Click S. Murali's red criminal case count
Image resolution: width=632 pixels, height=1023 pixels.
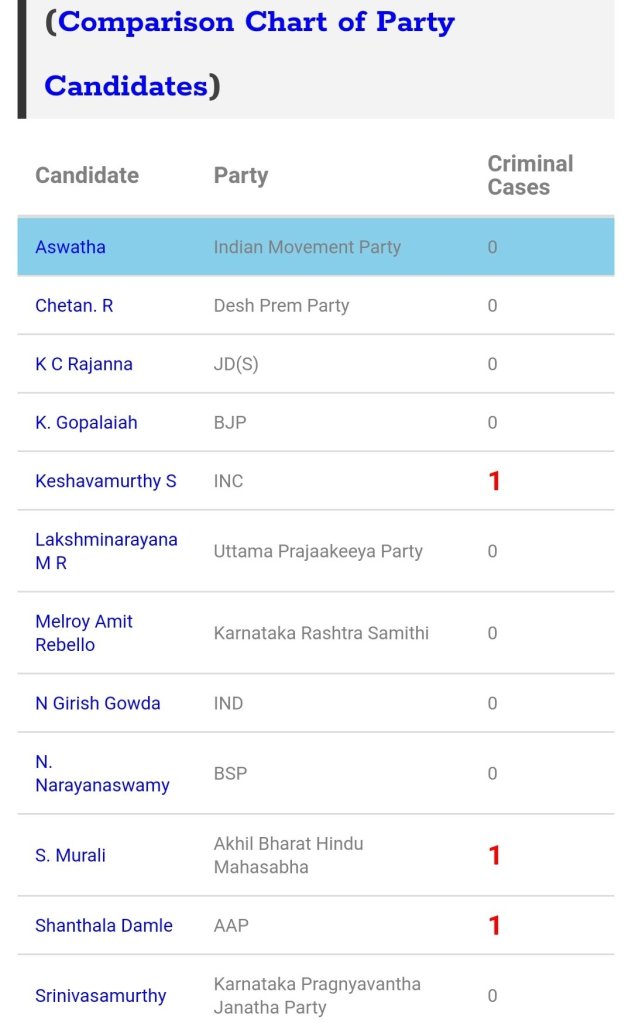click(494, 856)
